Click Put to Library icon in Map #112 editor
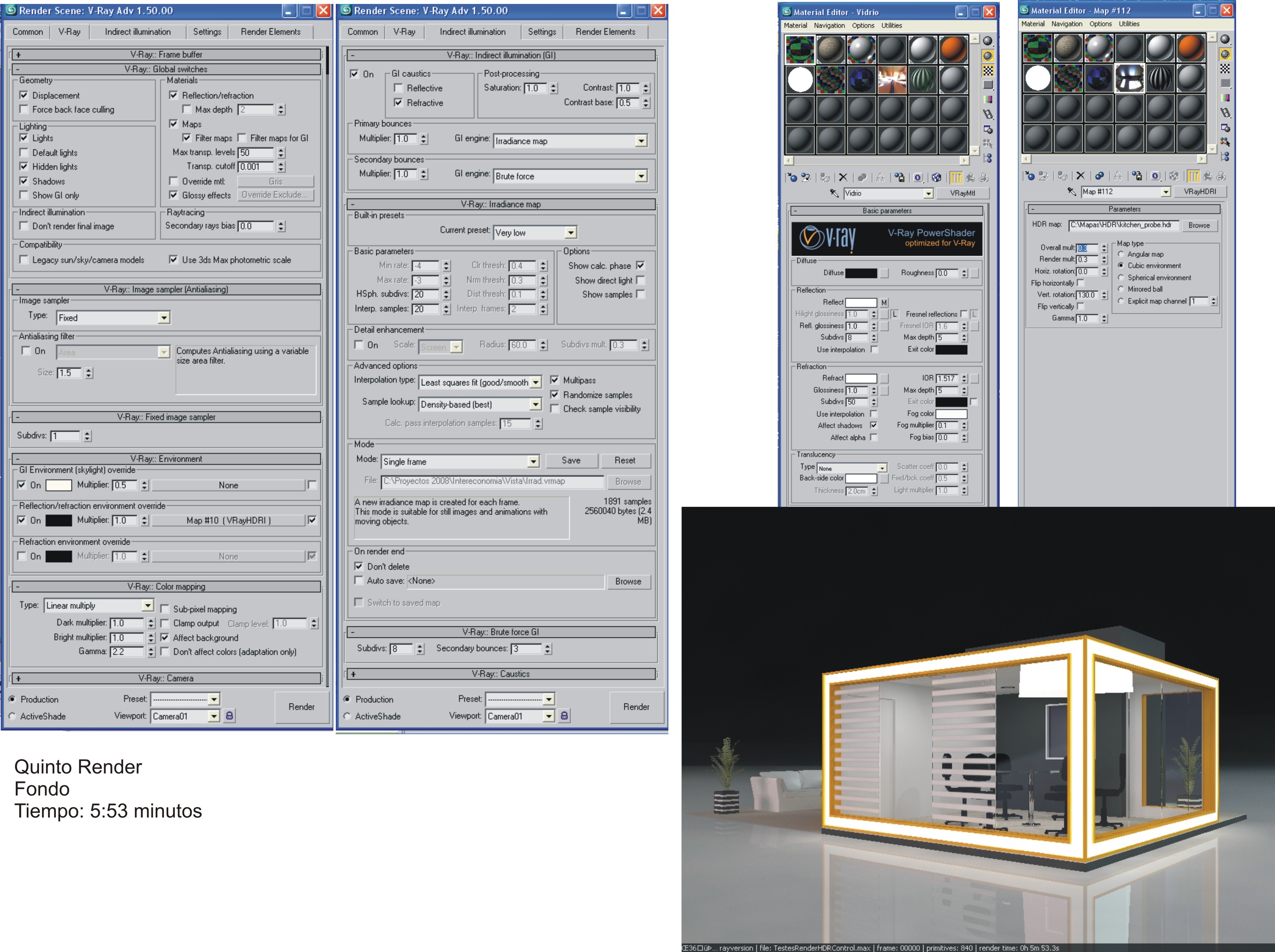Viewport: 1275px width, 952px height. 1137,176
